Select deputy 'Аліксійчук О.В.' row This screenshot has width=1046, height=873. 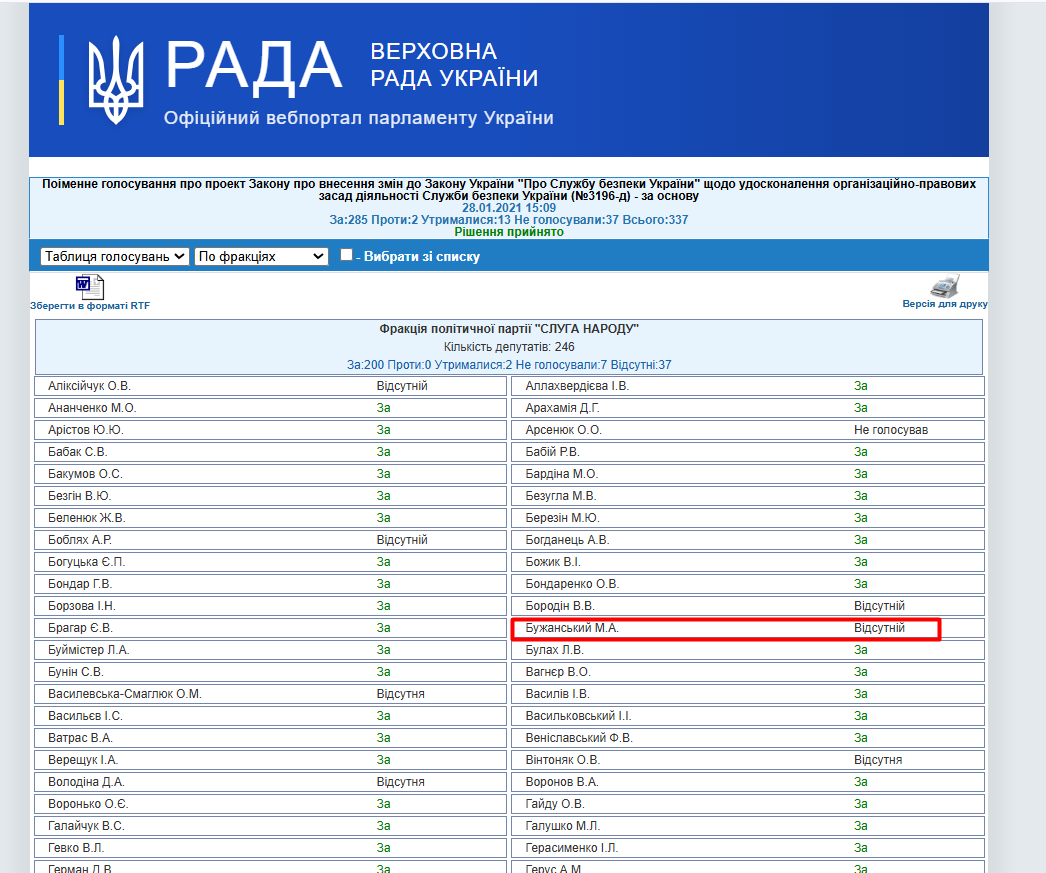click(x=271, y=386)
